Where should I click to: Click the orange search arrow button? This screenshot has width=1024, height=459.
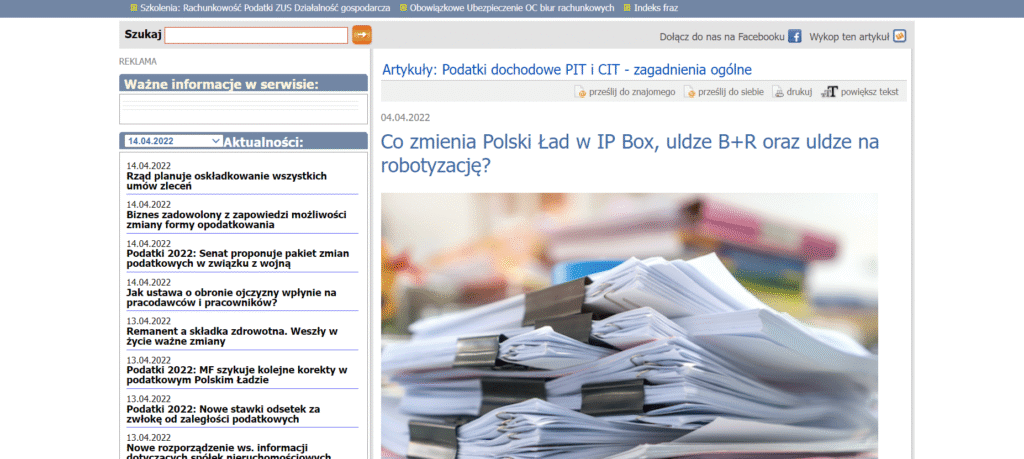(x=361, y=35)
